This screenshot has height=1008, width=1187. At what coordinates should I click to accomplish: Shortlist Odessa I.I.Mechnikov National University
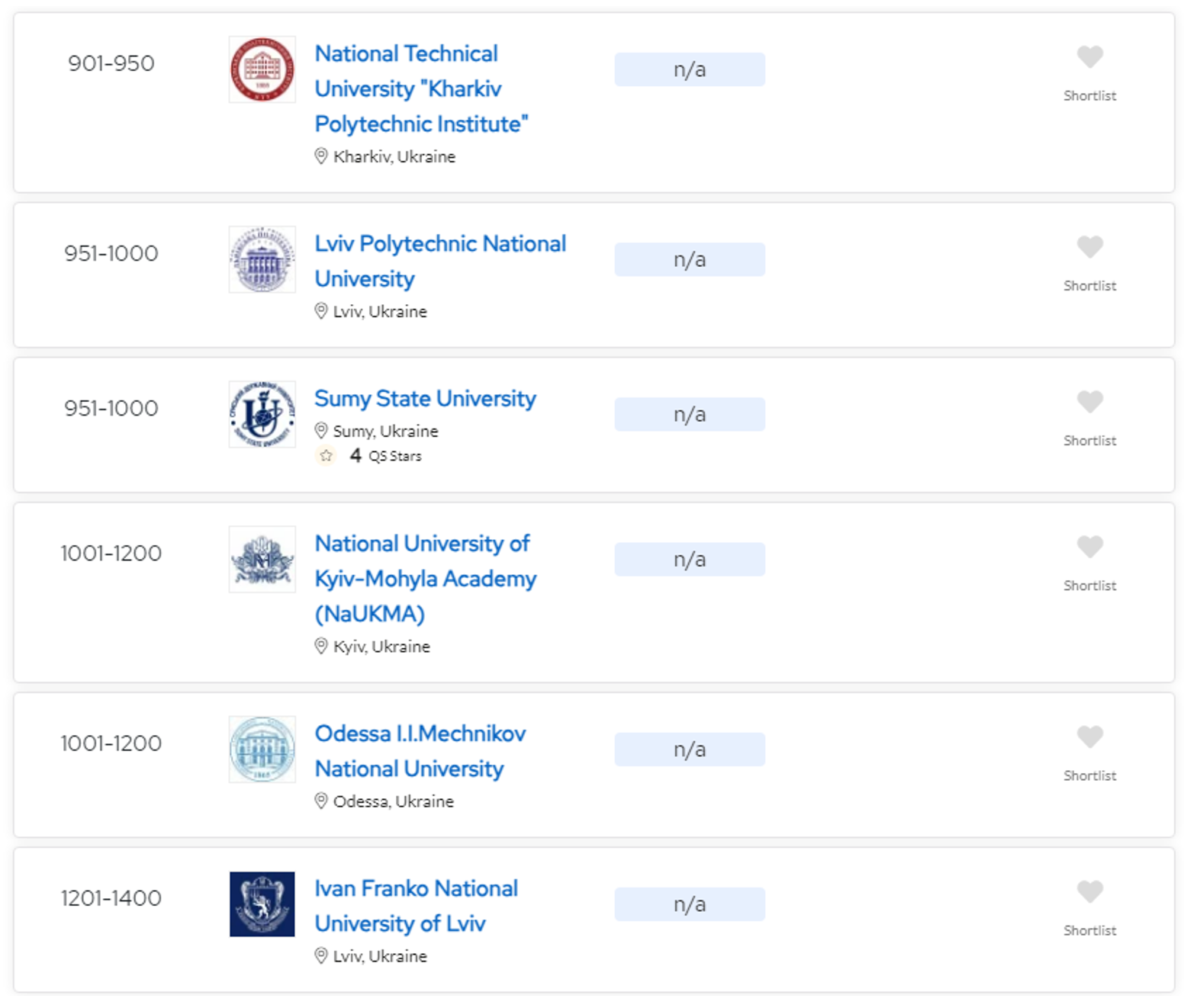point(1089,737)
